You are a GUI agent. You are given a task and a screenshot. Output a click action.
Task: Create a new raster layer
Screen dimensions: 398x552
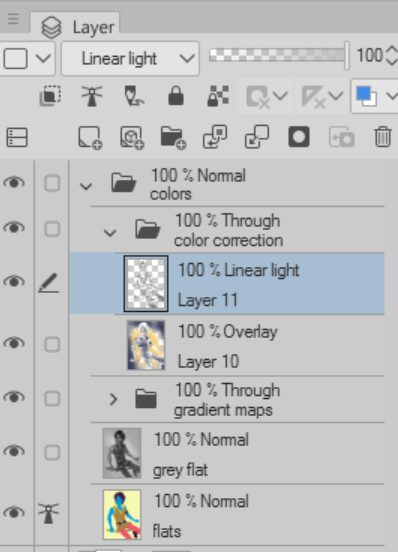90,137
